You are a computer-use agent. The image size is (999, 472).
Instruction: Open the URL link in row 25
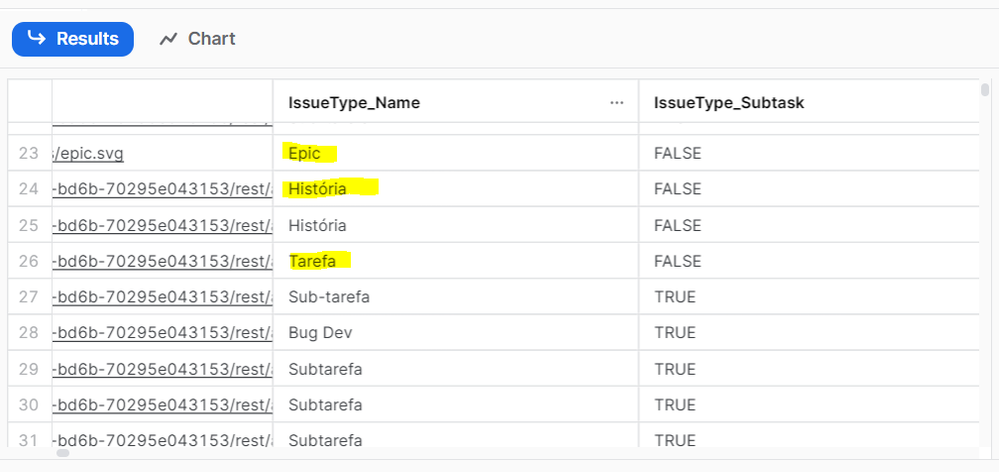162,225
